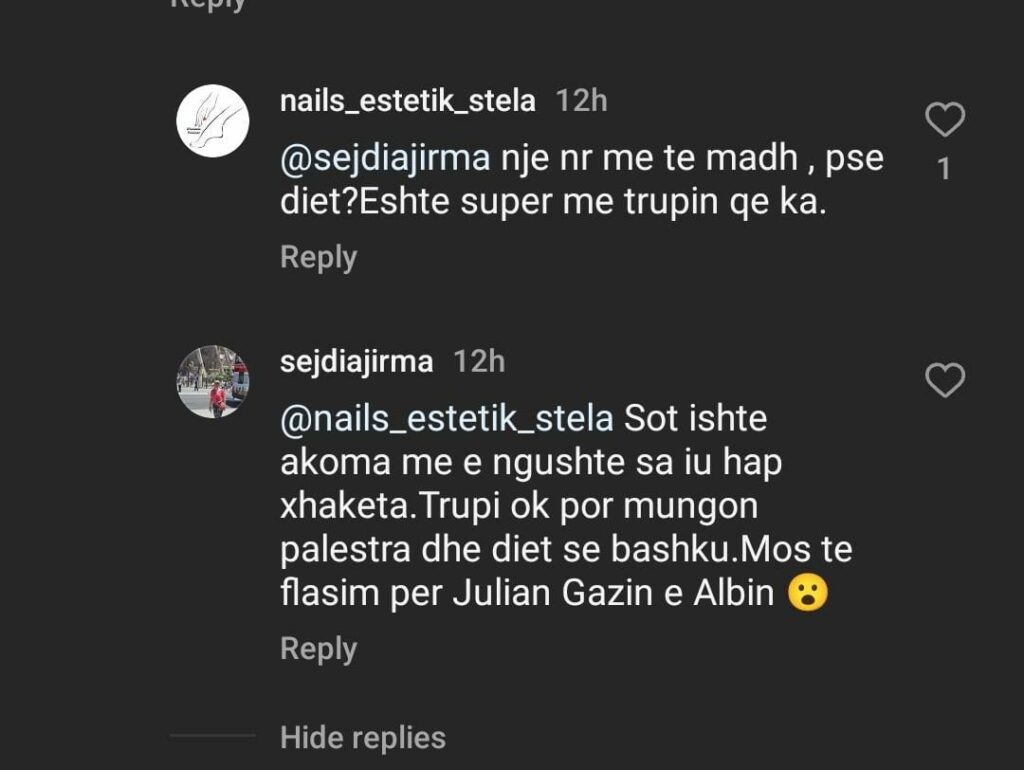Click the comment text mentioning "super me trupin"
This screenshot has height=770, width=1024.
click(x=553, y=203)
